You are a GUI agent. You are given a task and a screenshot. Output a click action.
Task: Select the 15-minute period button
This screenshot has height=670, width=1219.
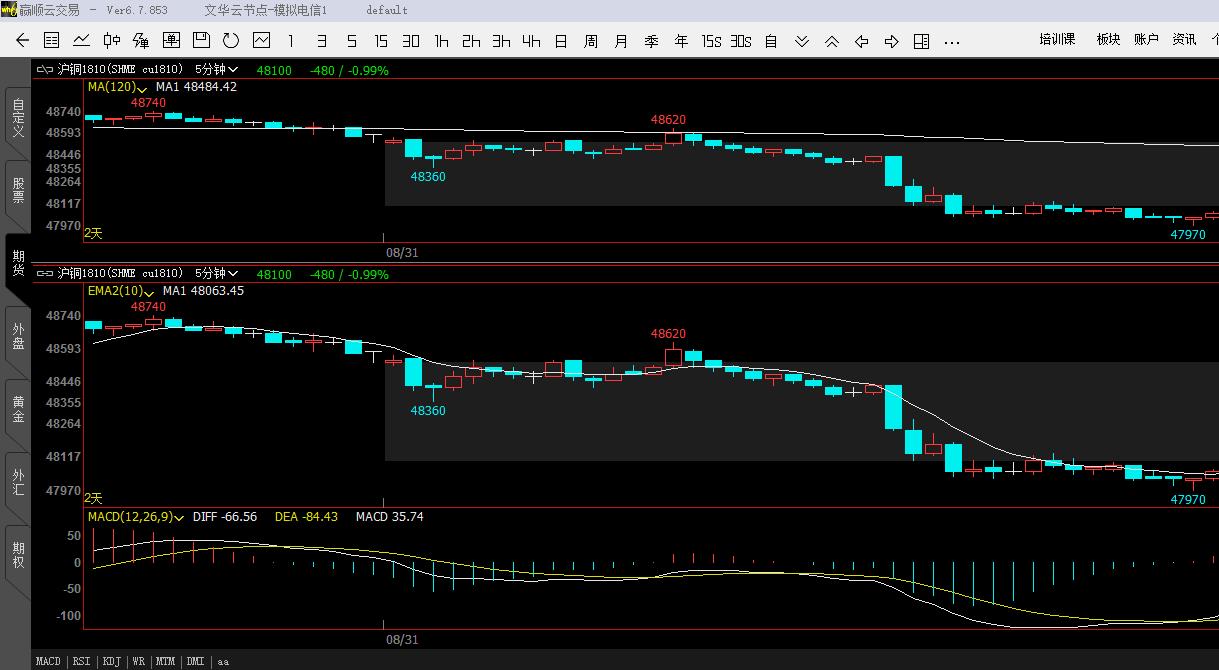(381, 41)
